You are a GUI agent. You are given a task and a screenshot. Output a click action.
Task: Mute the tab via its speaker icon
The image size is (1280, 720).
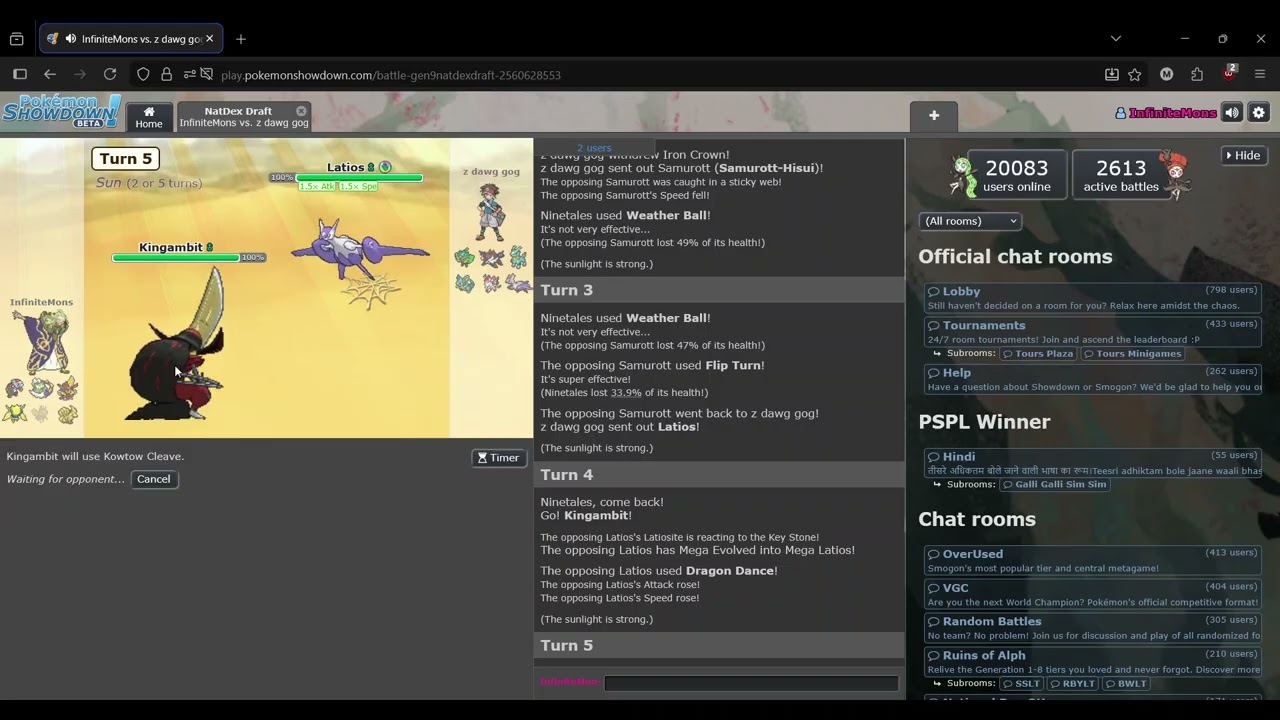[x=70, y=39]
